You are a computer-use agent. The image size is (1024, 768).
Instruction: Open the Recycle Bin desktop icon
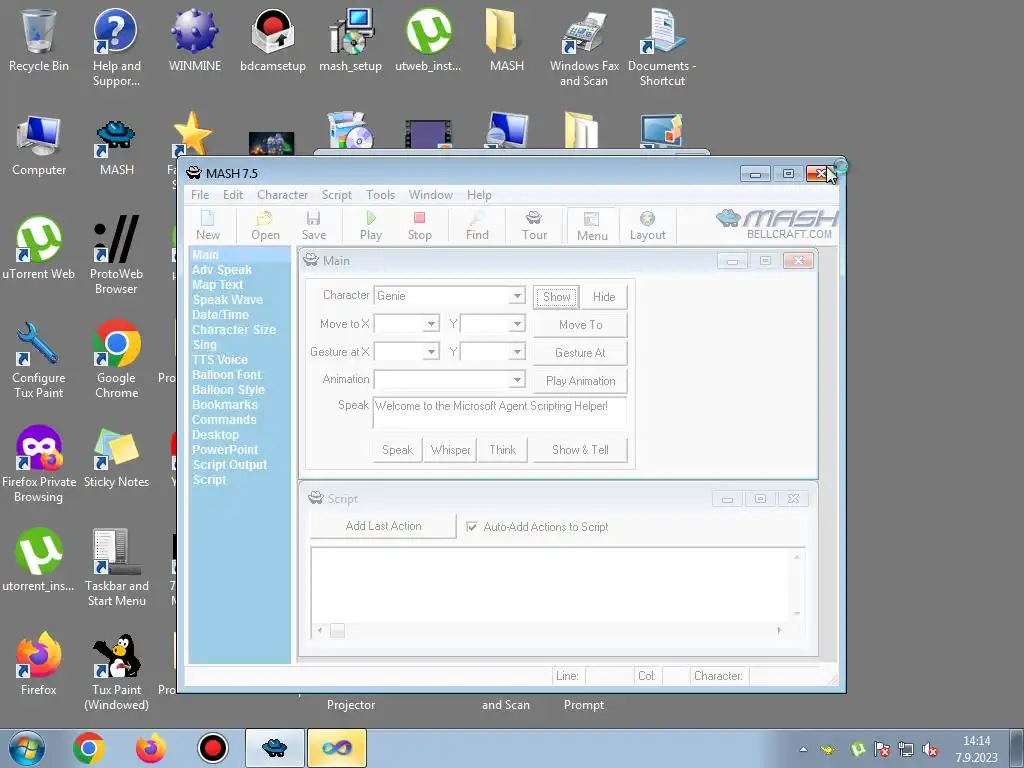point(39,39)
